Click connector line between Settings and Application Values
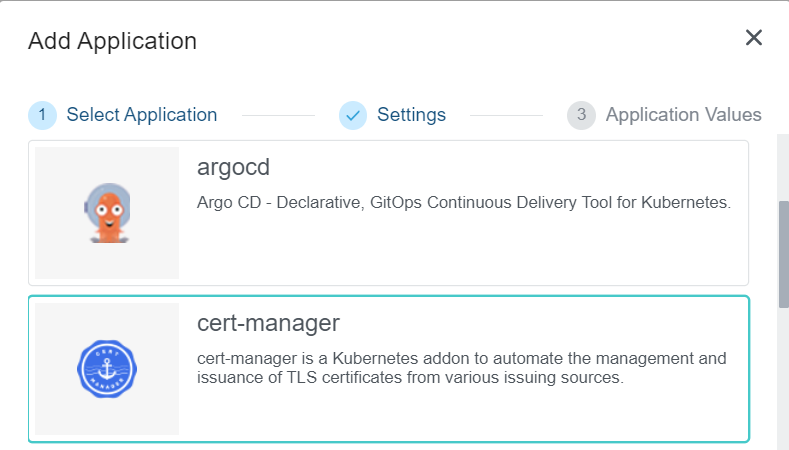 (506, 116)
